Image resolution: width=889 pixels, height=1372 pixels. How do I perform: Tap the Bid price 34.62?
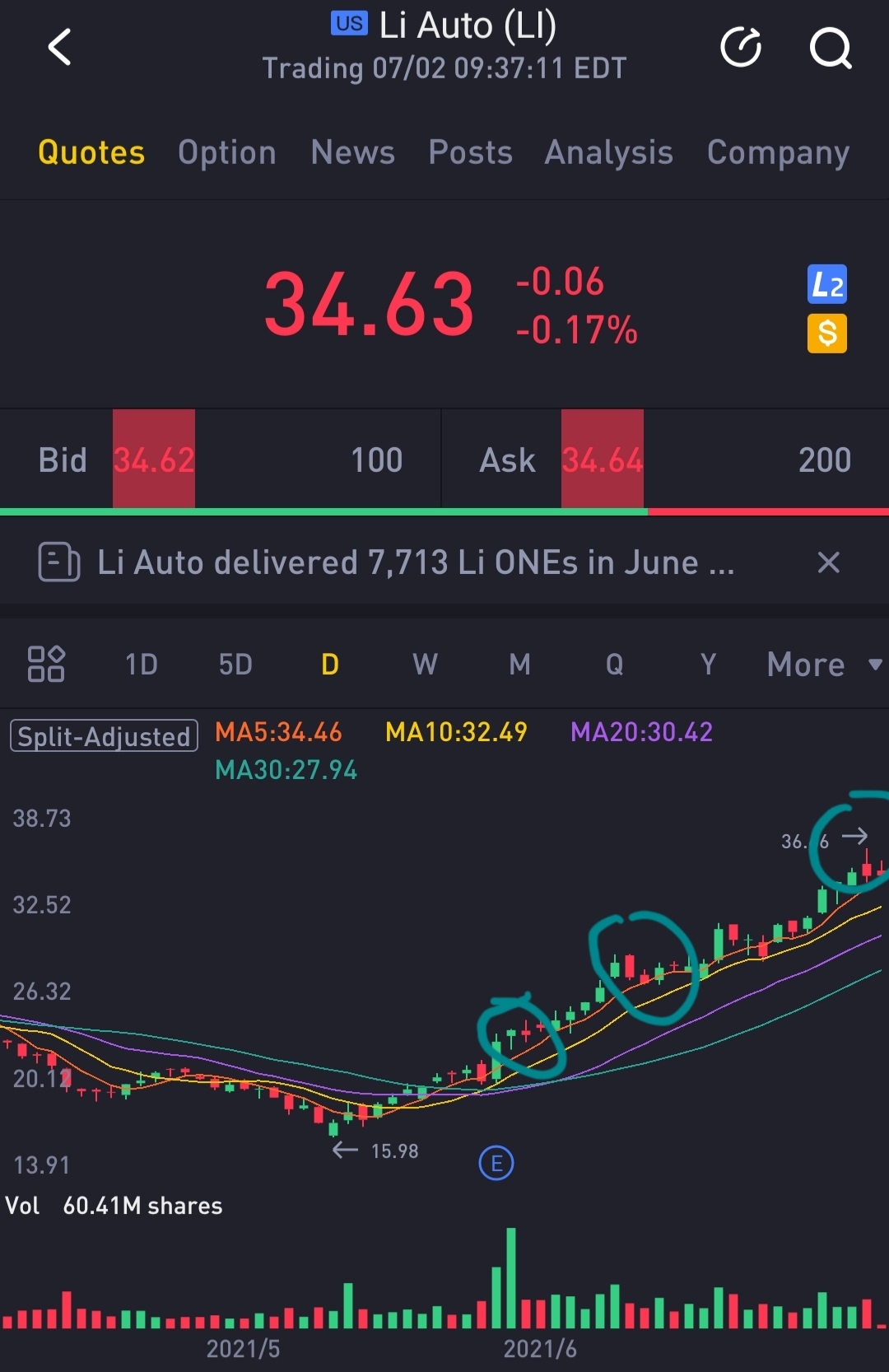pyautogui.click(x=154, y=460)
